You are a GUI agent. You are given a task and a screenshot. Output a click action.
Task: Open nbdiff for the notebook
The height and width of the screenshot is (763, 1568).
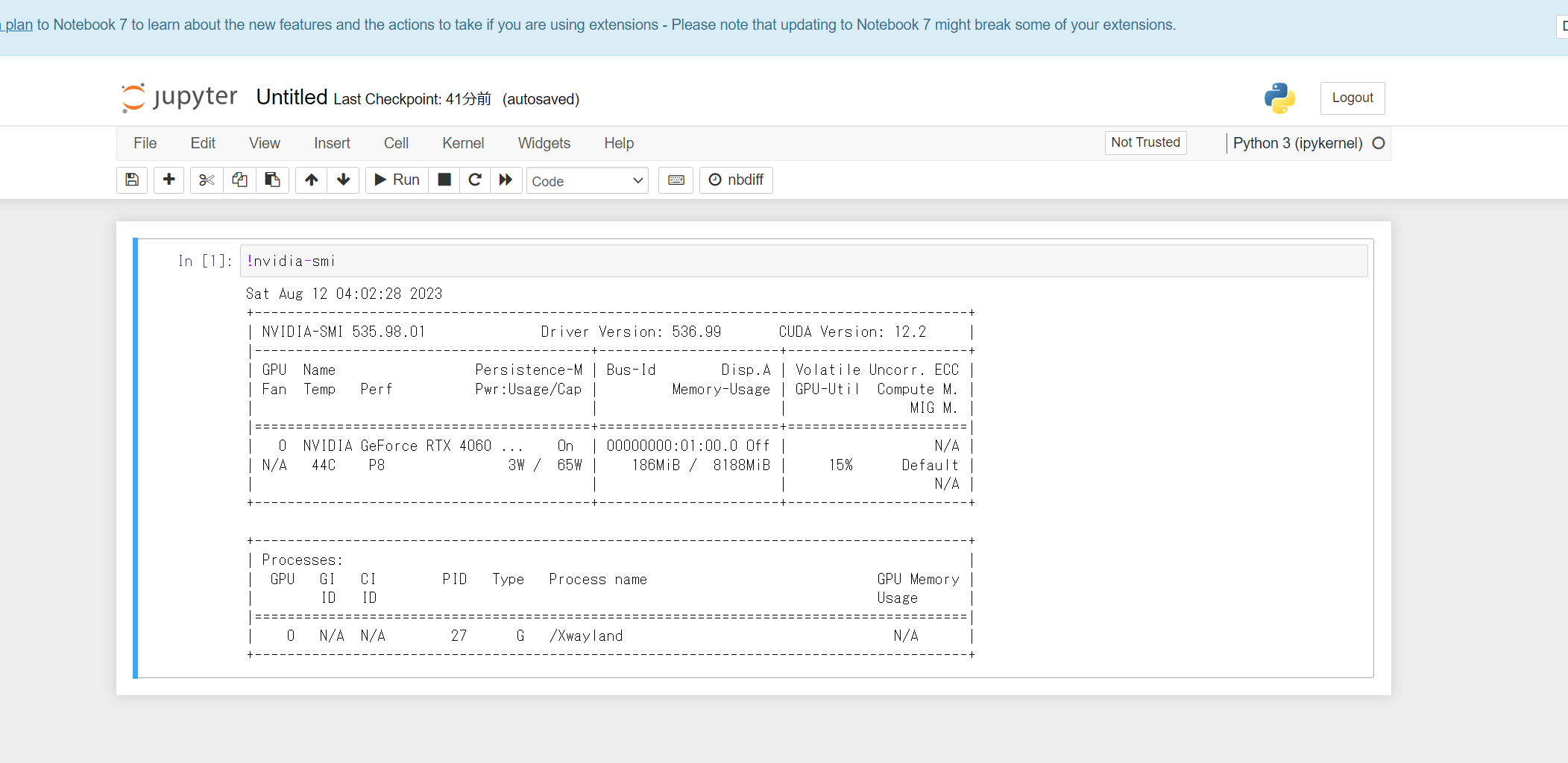click(x=736, y=180)
